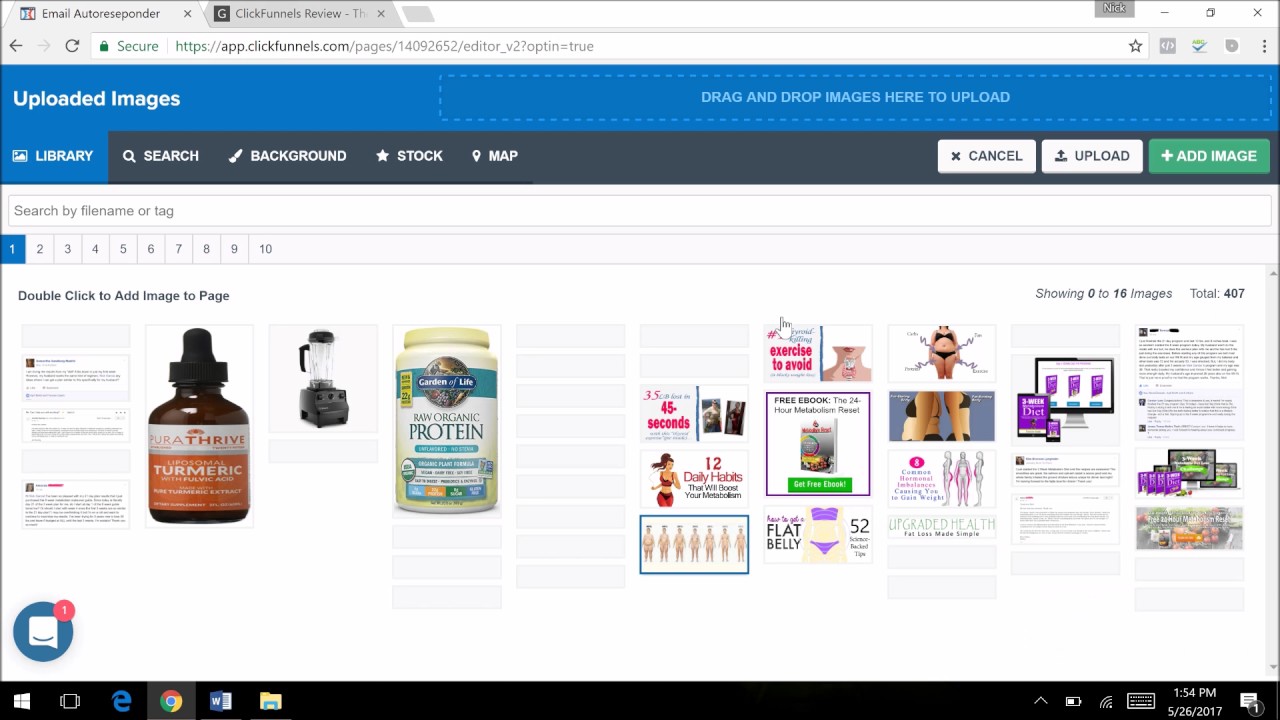Image resolution: width=1280 pixels, height=720 pixels.
Task: Click the Library picture icon
Action: (x=20, y=156)
